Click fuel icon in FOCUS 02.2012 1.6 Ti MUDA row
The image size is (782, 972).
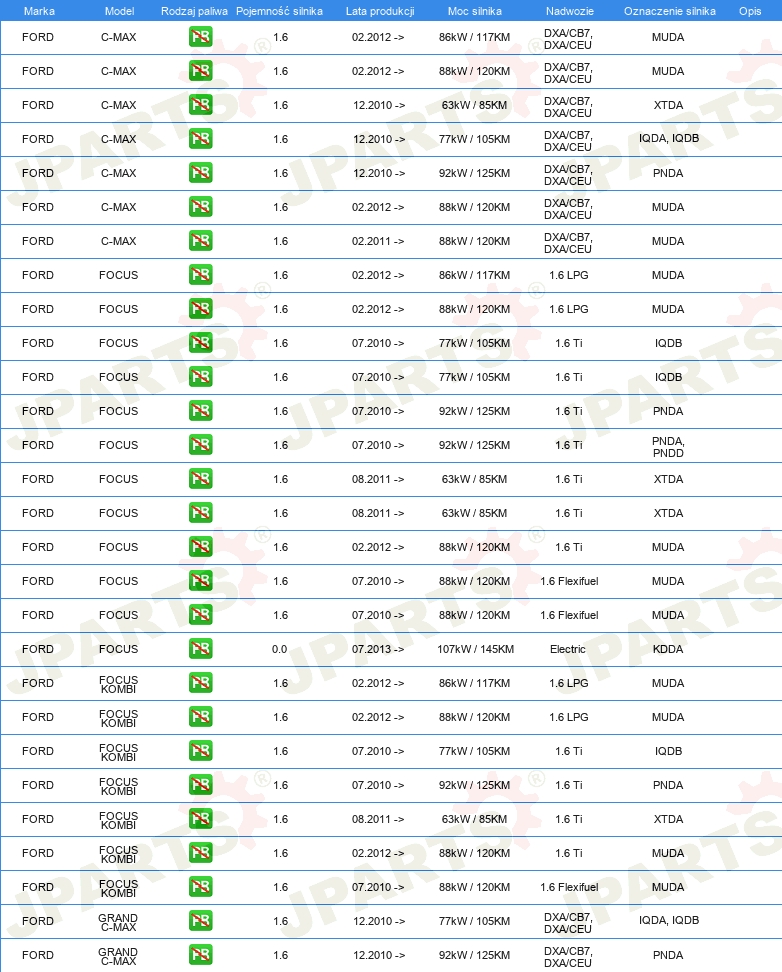tap(200, 547)
